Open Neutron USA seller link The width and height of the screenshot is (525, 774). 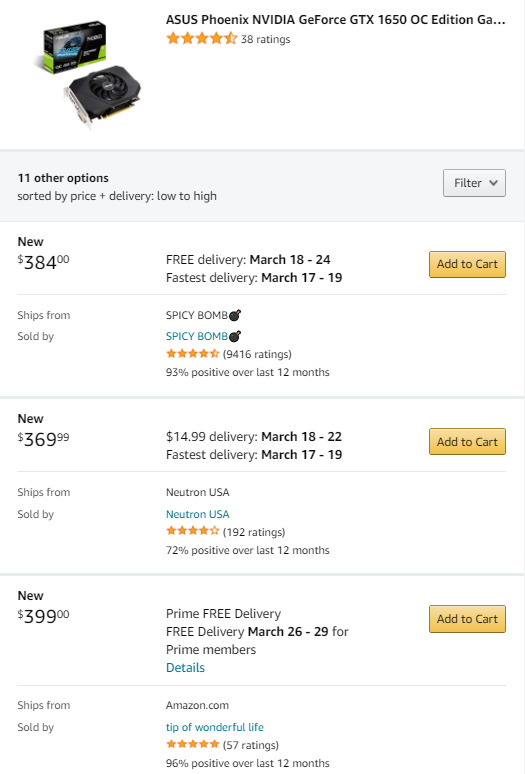tap(197, 514)
